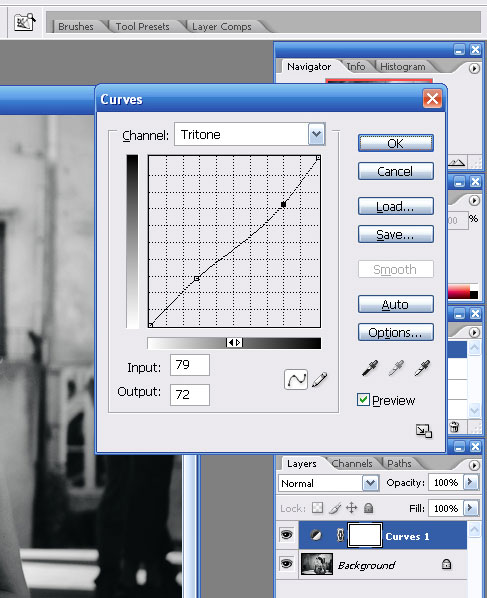
Task: Click the Input value field
Action: pos(190,365)
